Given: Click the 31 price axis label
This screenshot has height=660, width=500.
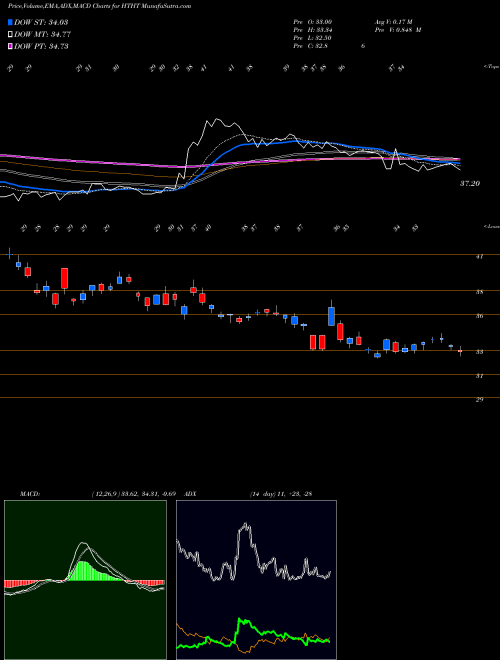Looking at the screenshot, I should tap(479, 376).
